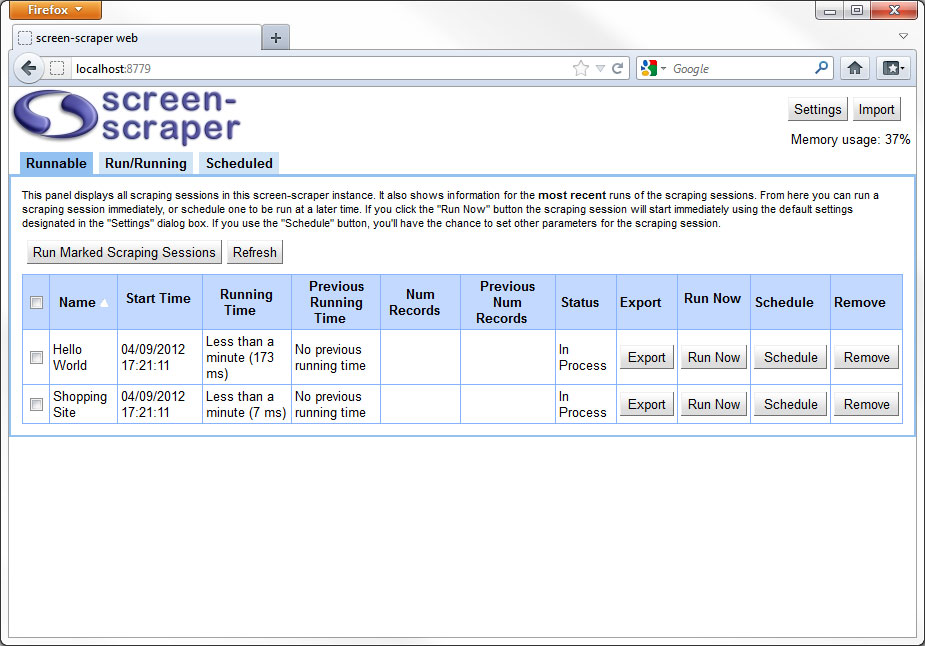Bookmark this page with the star icon
Viewport: 925px width, 646px height.
coord(580,68)
